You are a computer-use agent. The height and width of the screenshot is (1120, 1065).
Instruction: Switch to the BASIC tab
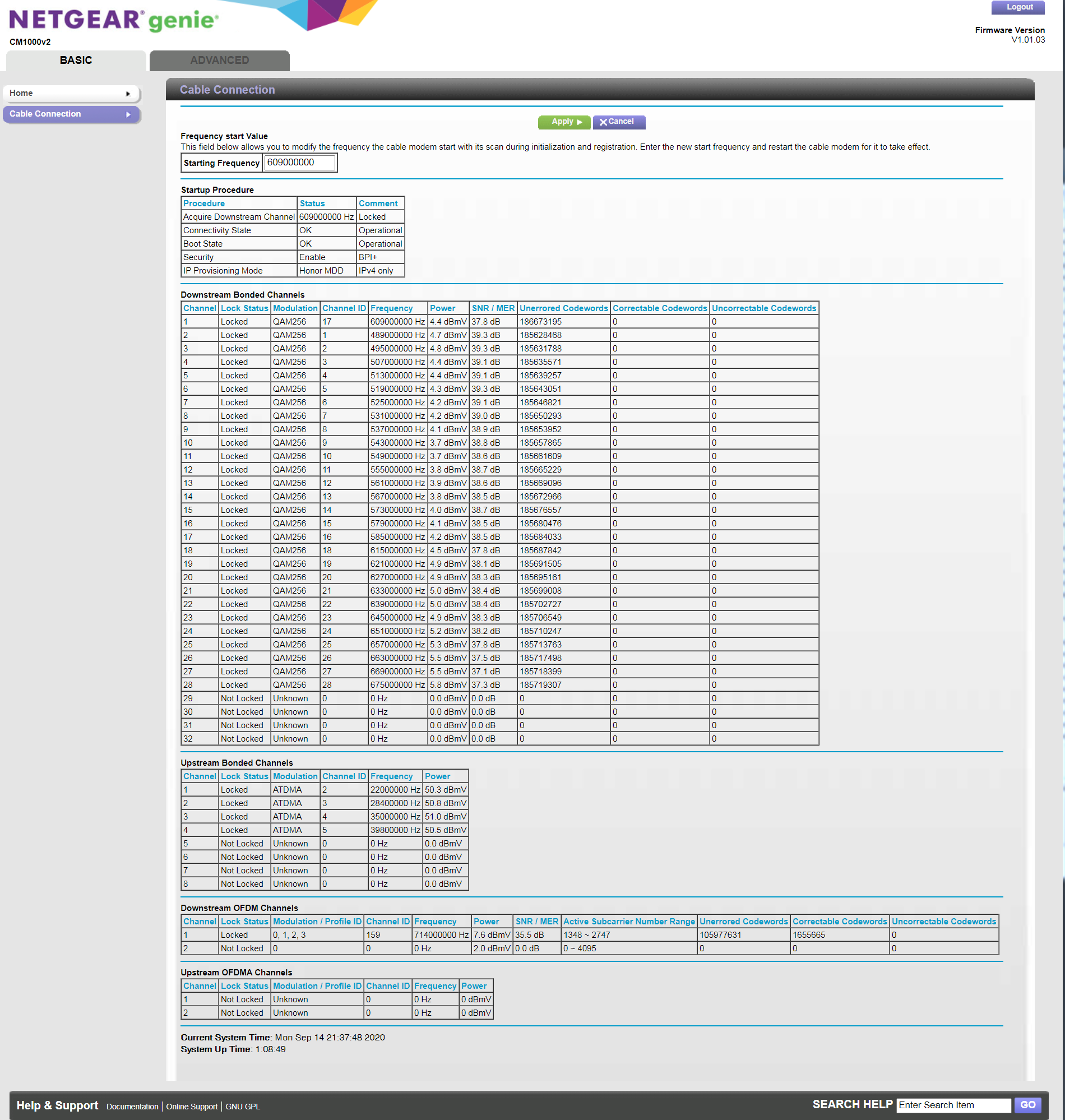76,60
